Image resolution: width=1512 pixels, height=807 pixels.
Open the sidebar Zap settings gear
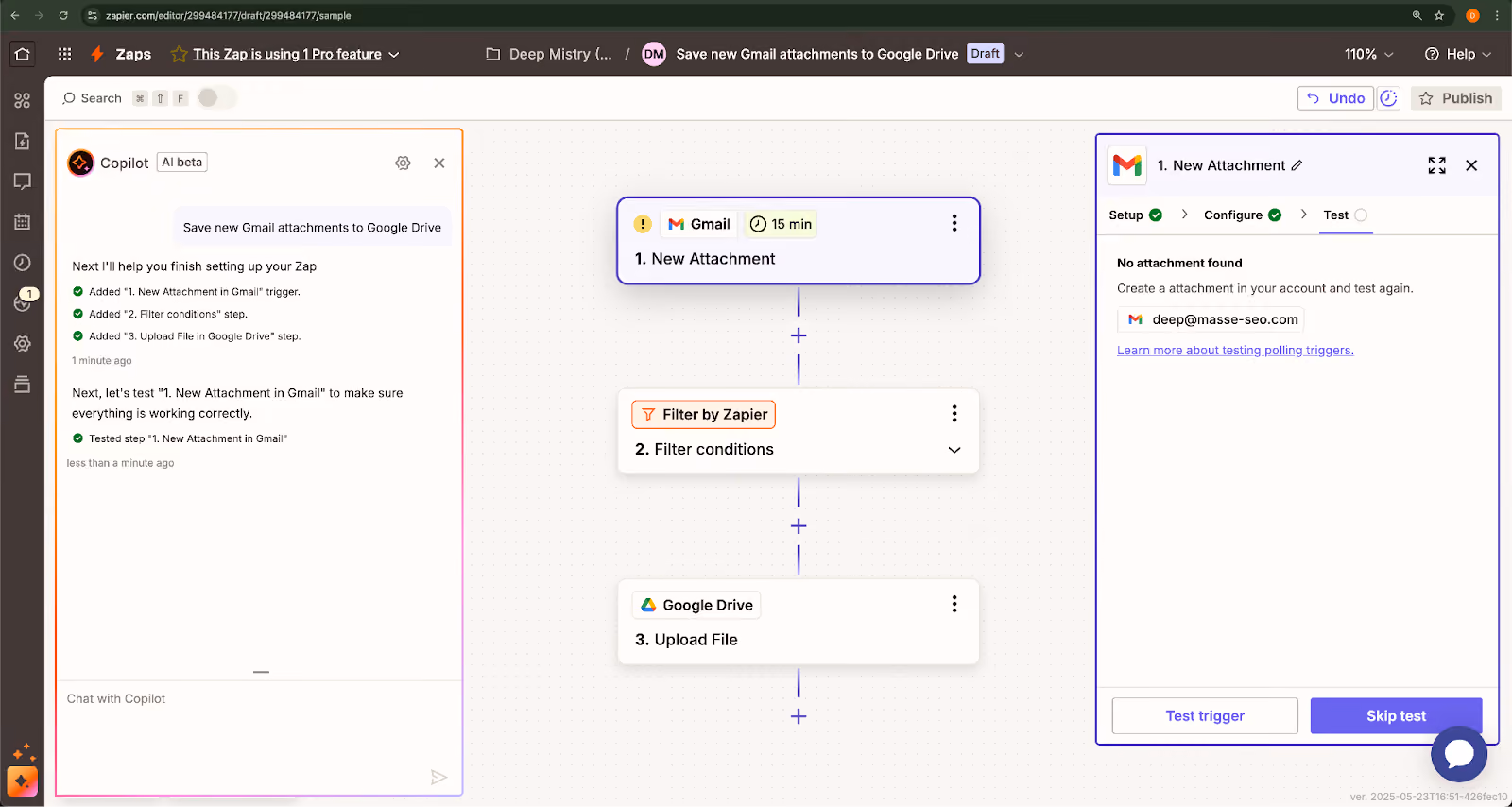23,344
